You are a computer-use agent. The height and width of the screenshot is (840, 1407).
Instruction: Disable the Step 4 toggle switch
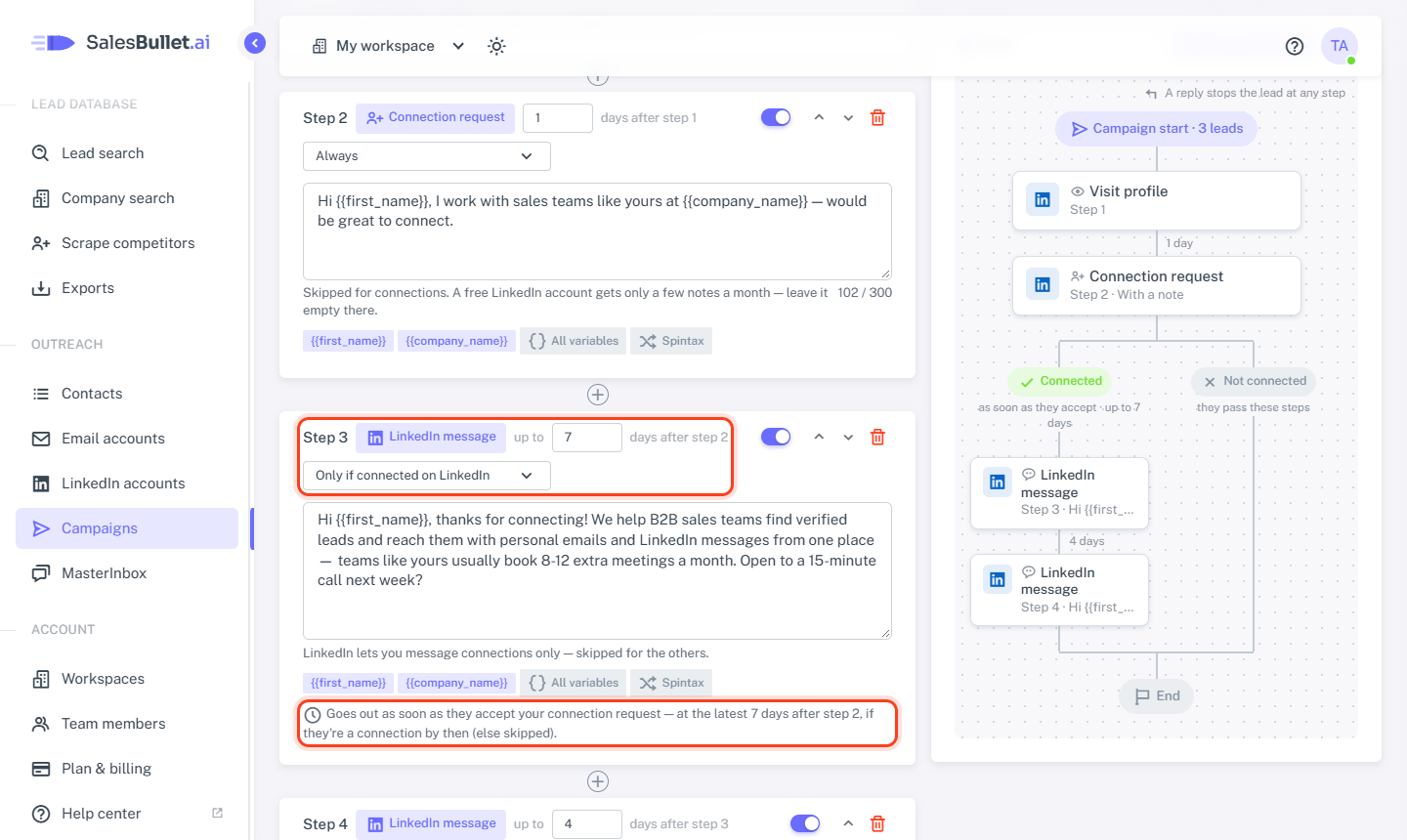click(x=805, y=823)
